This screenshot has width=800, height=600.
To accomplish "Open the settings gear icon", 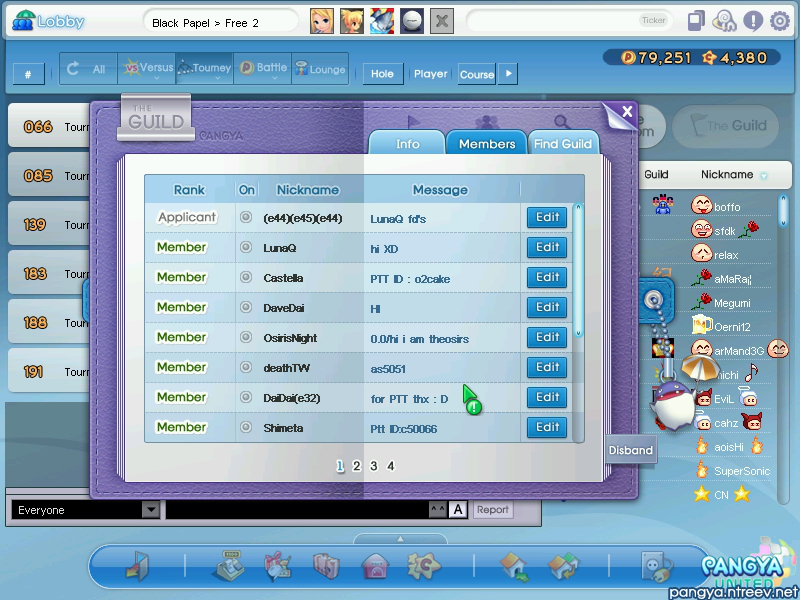I will pyautogui.click(x=780, y=21).
